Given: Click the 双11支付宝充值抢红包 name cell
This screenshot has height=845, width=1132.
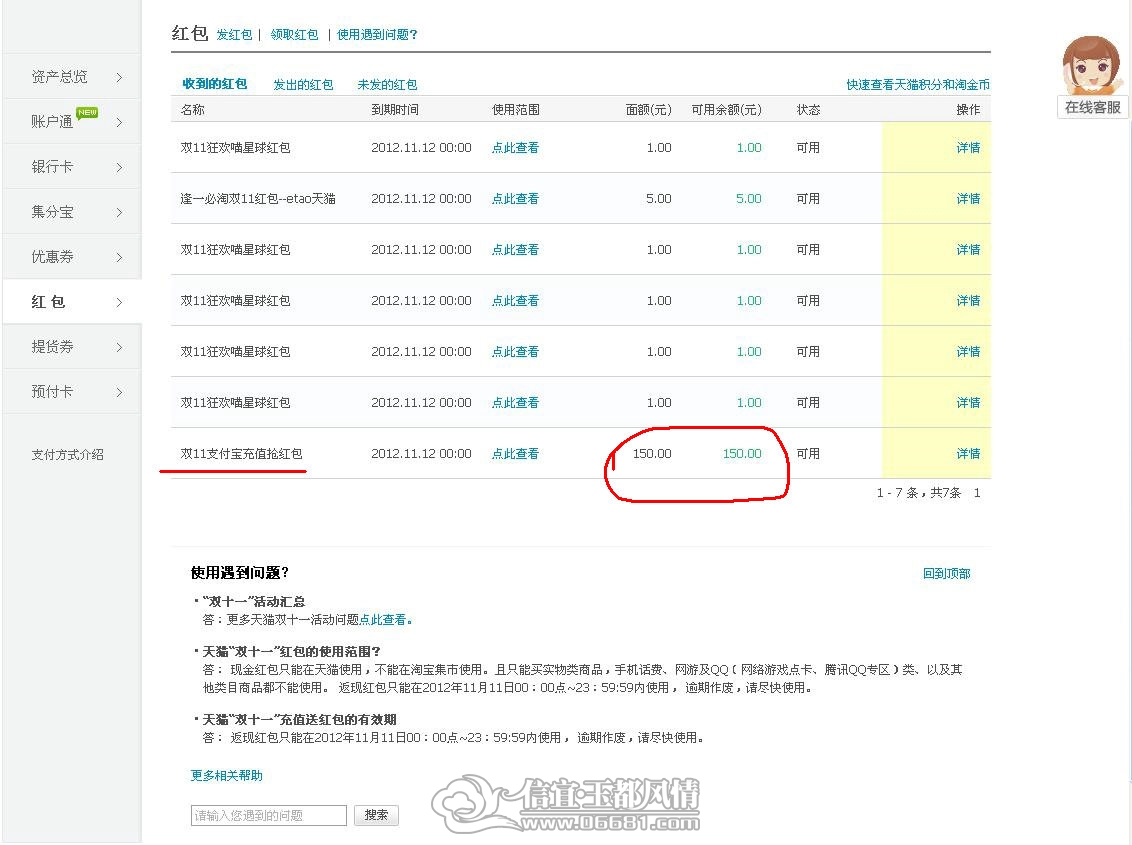Looking at the screenshot, I should 241,454.
